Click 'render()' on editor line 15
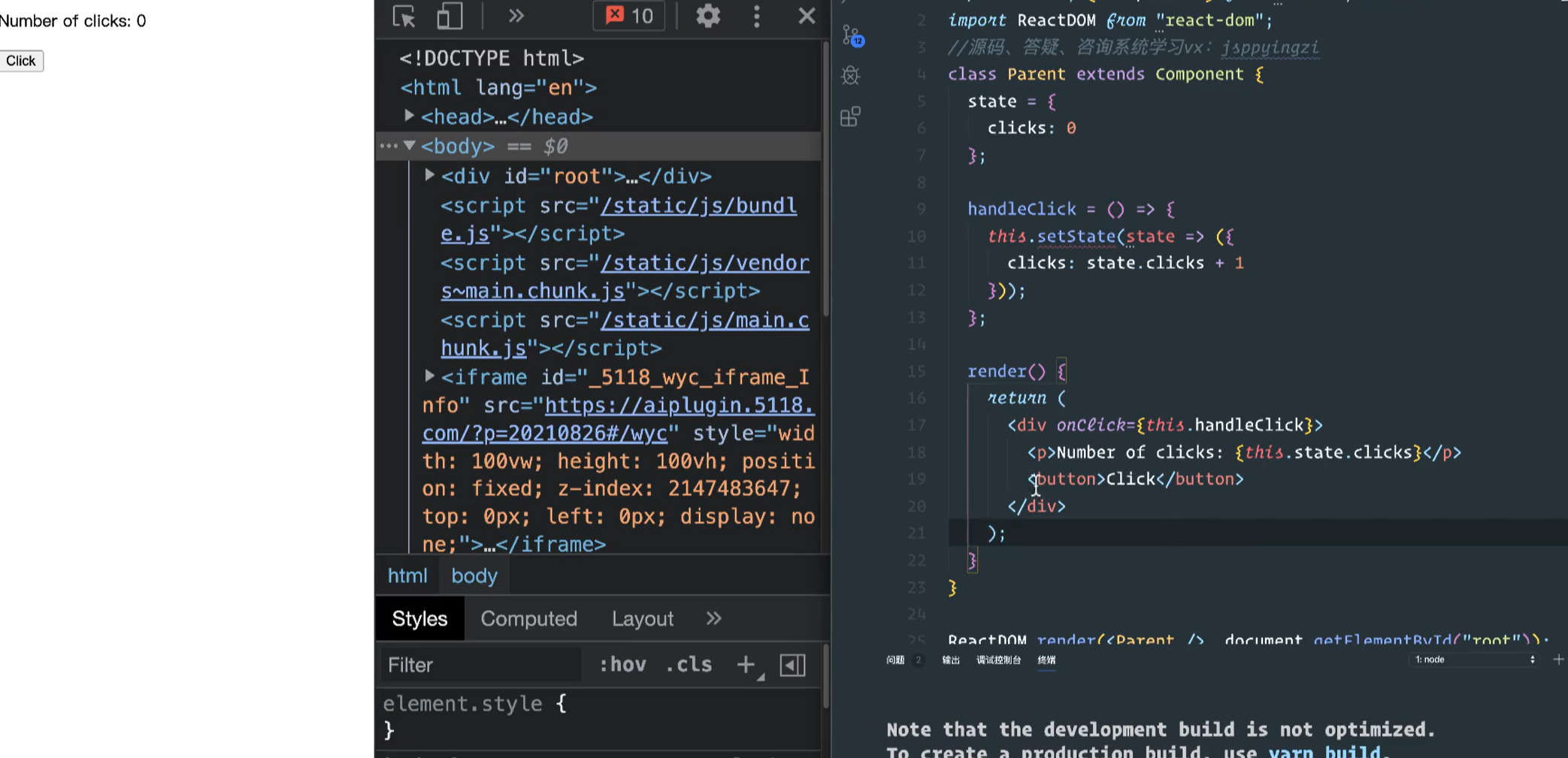This screenshot has height=758, width=1568. coord(1006,371)
